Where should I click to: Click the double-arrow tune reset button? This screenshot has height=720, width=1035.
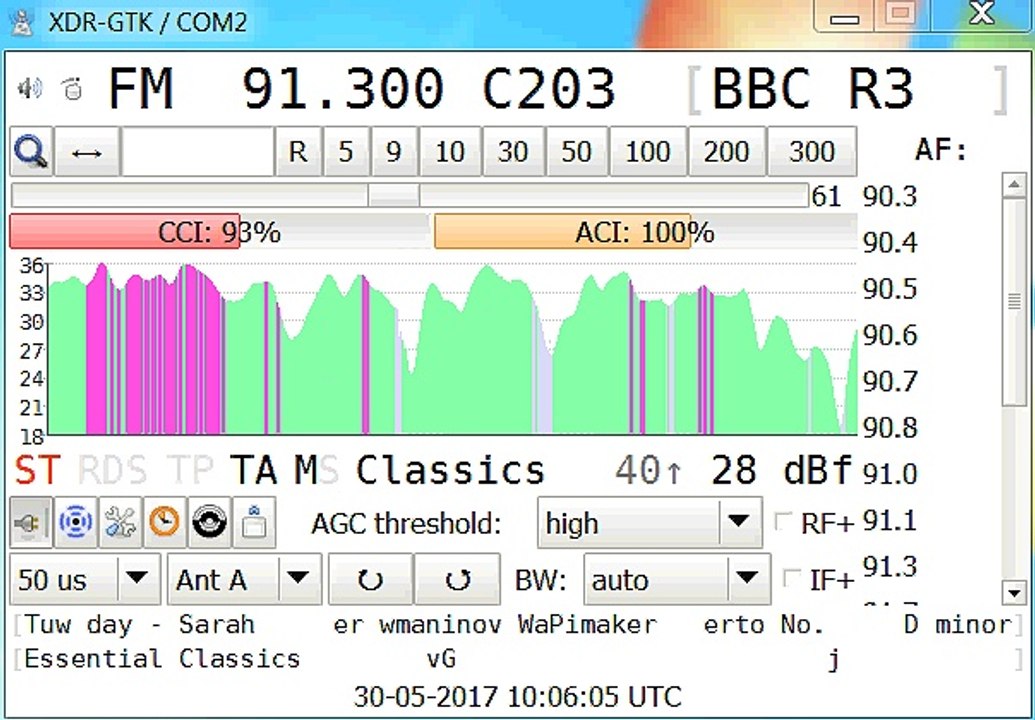[86, 152]
